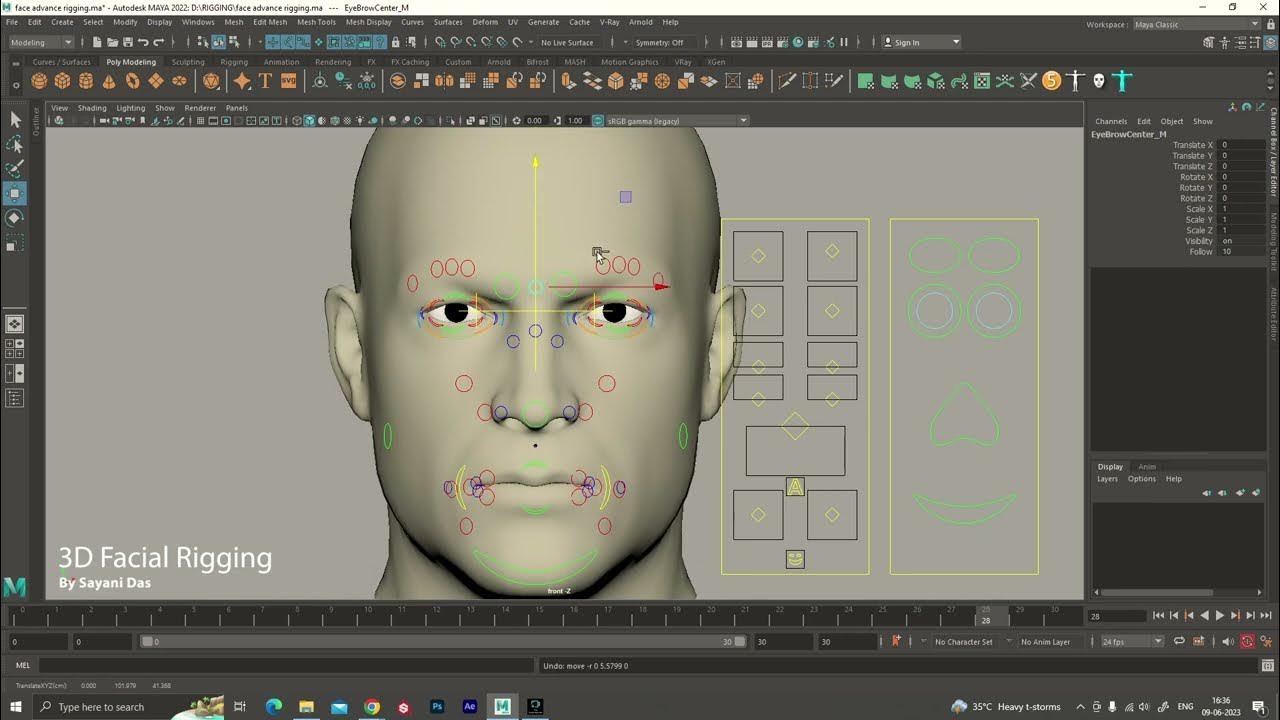Click the white skull icon on the shelf

pos(1098,81)
